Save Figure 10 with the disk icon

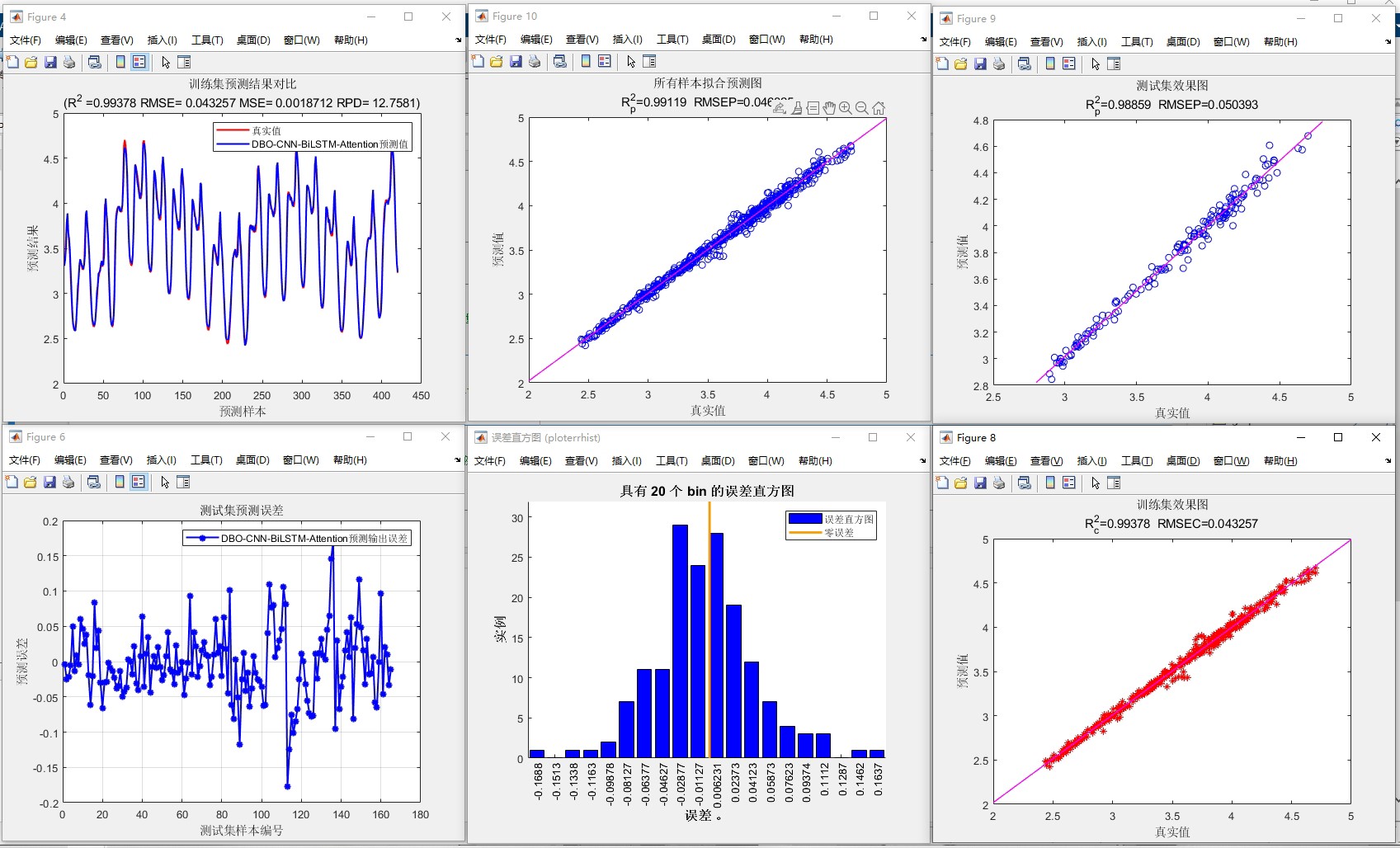pyautogui.click(x=516, y=61)
